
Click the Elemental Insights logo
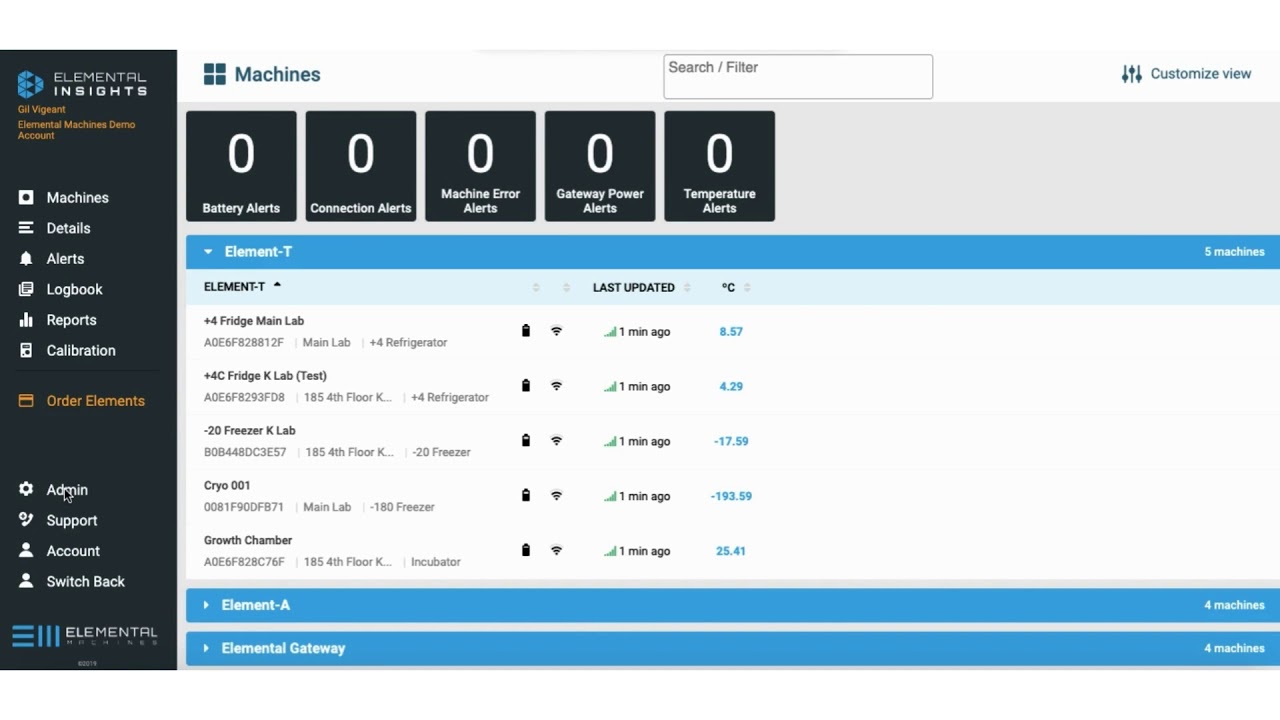coord(82,84)
